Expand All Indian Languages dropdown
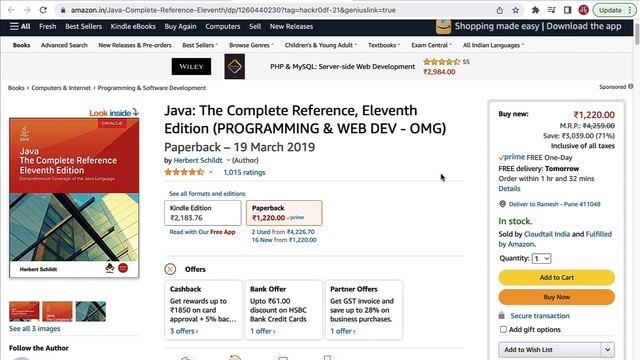Image resolution: width=640 pixels, height=360 pixels. [x=493, y=45]
